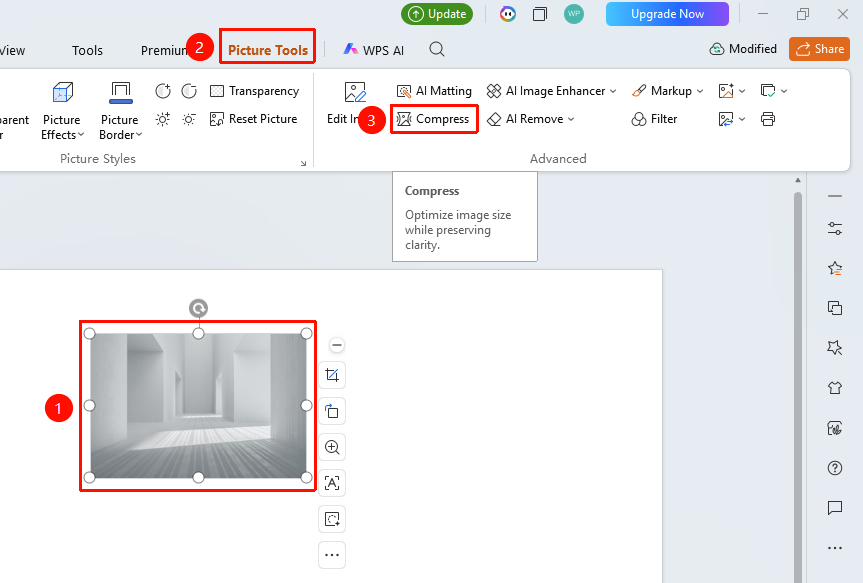
Task: Increase brightness with the sun plus icon
Action: coord(163,119)
